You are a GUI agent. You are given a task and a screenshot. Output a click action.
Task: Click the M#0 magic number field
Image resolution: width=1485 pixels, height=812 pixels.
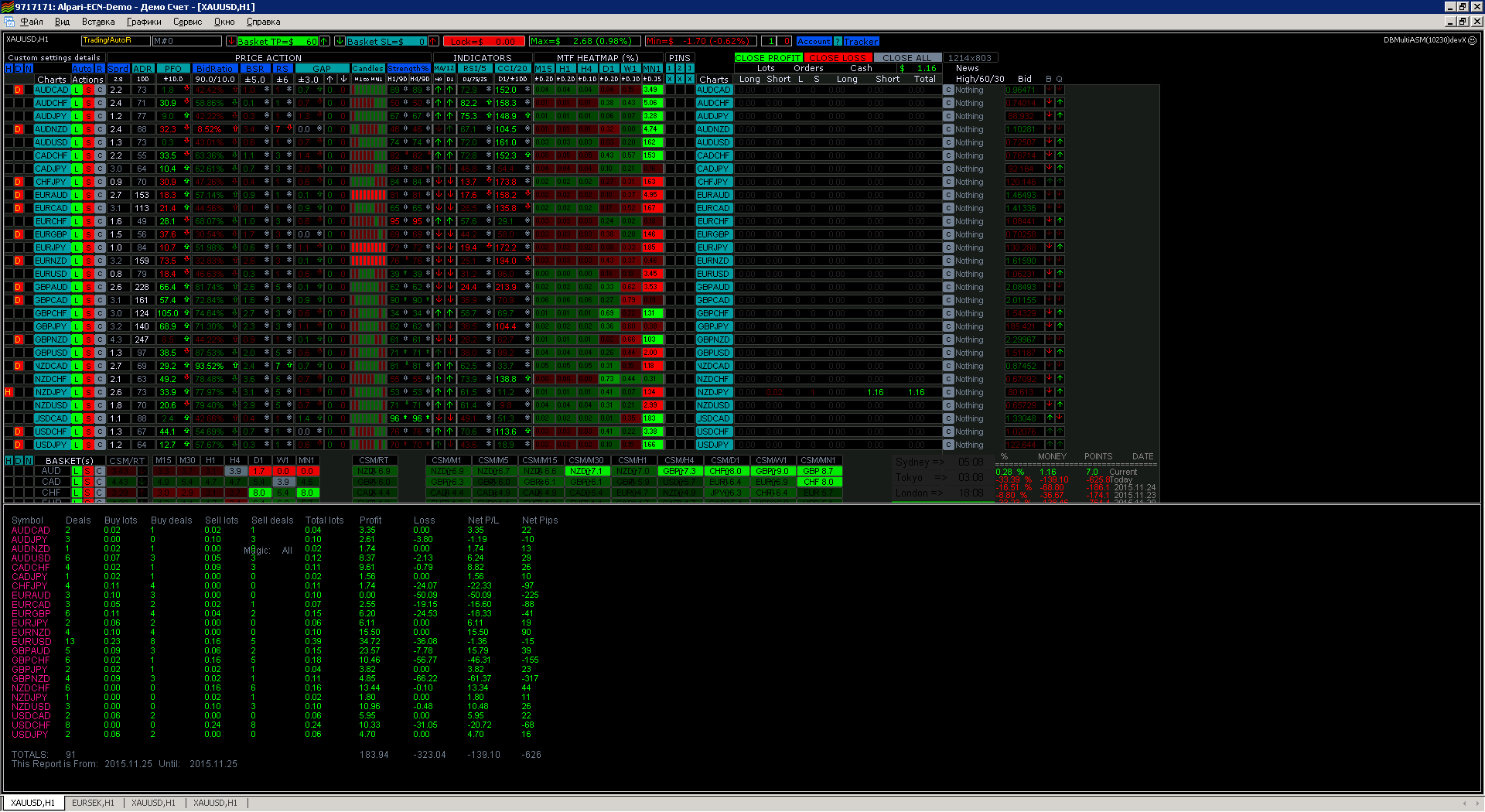point(186,41)
